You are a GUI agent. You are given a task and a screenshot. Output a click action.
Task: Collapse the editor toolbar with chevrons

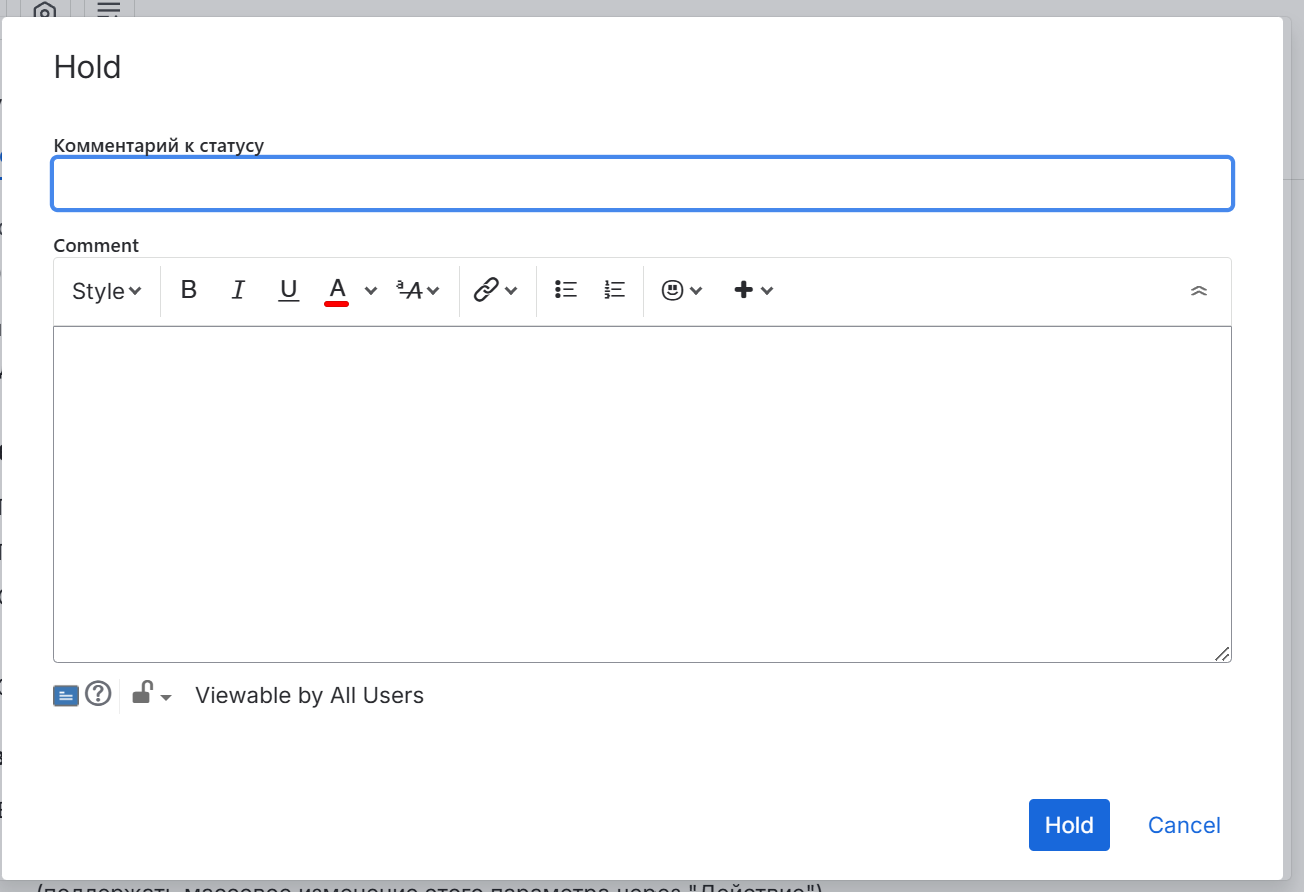pyautogui.click(x=1199, y=291)
